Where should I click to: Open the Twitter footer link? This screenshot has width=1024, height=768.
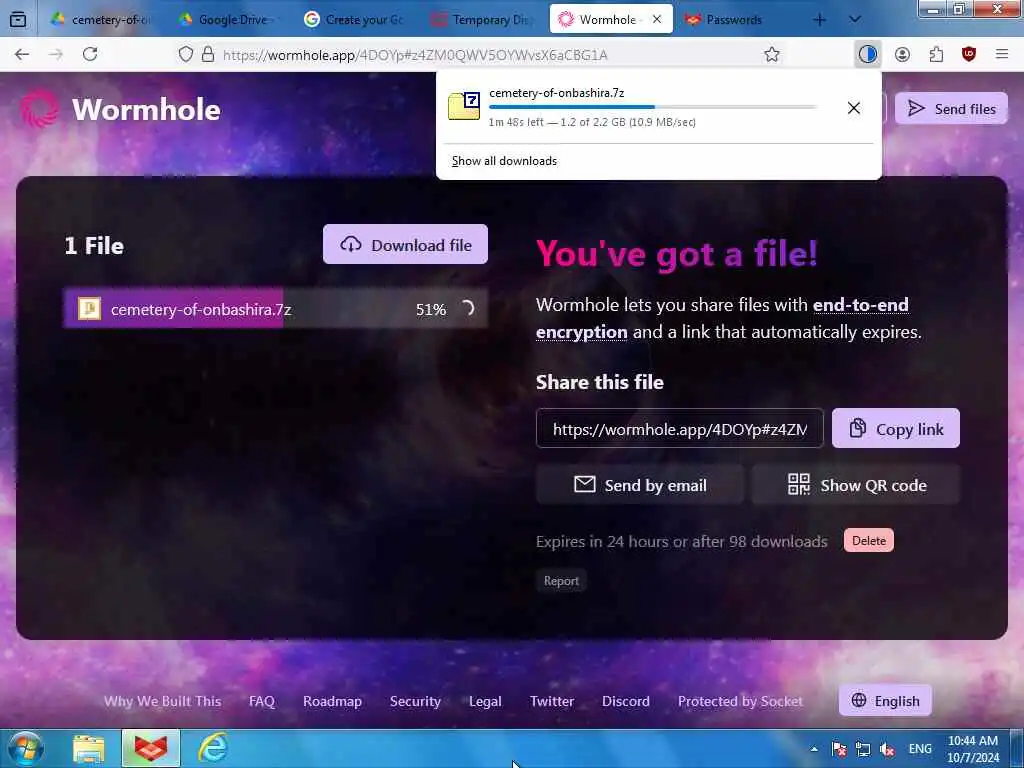coord(552,701)
